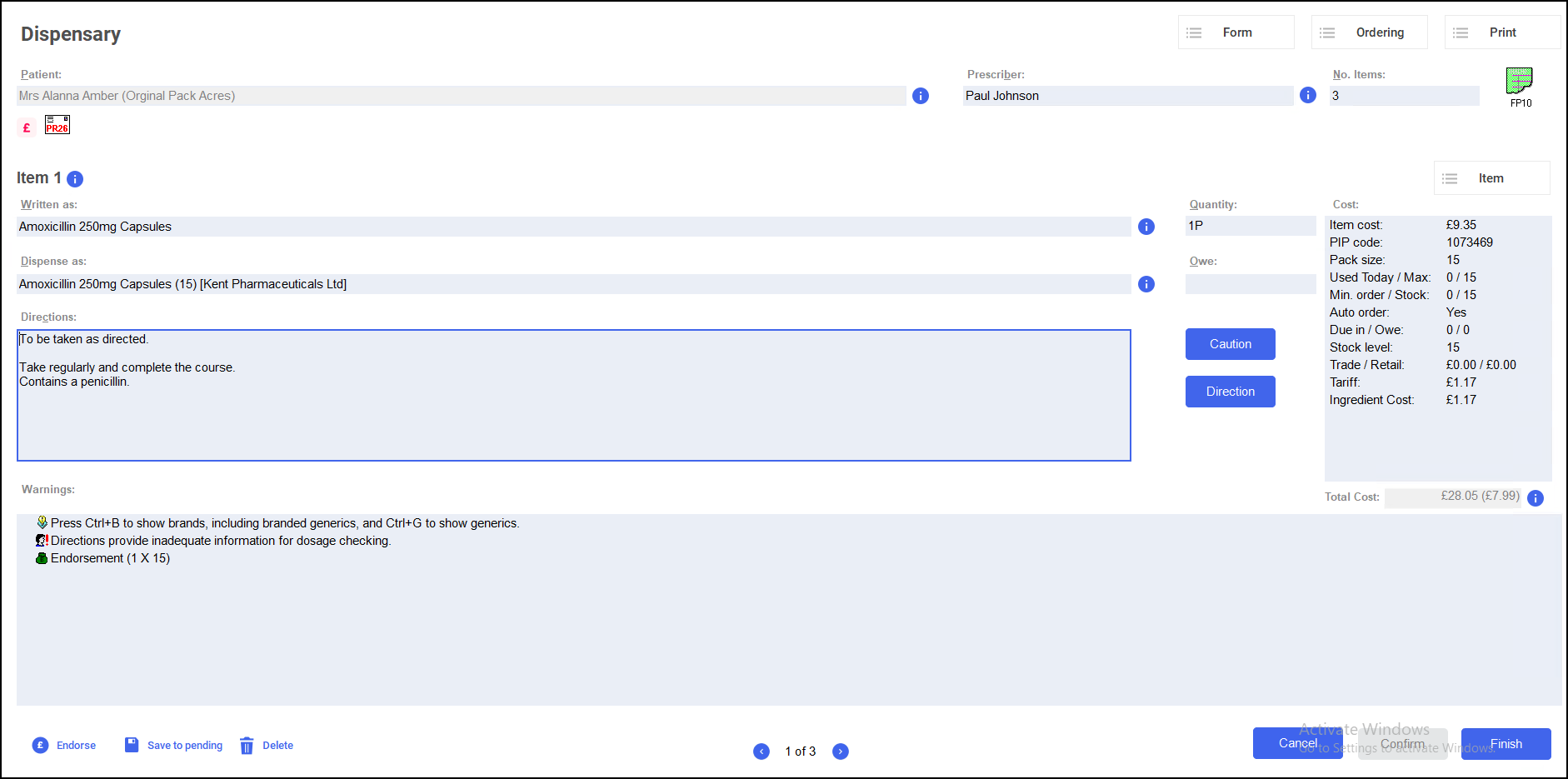
Task: Click info icon beside Written as field
Action: [1146, 227]
